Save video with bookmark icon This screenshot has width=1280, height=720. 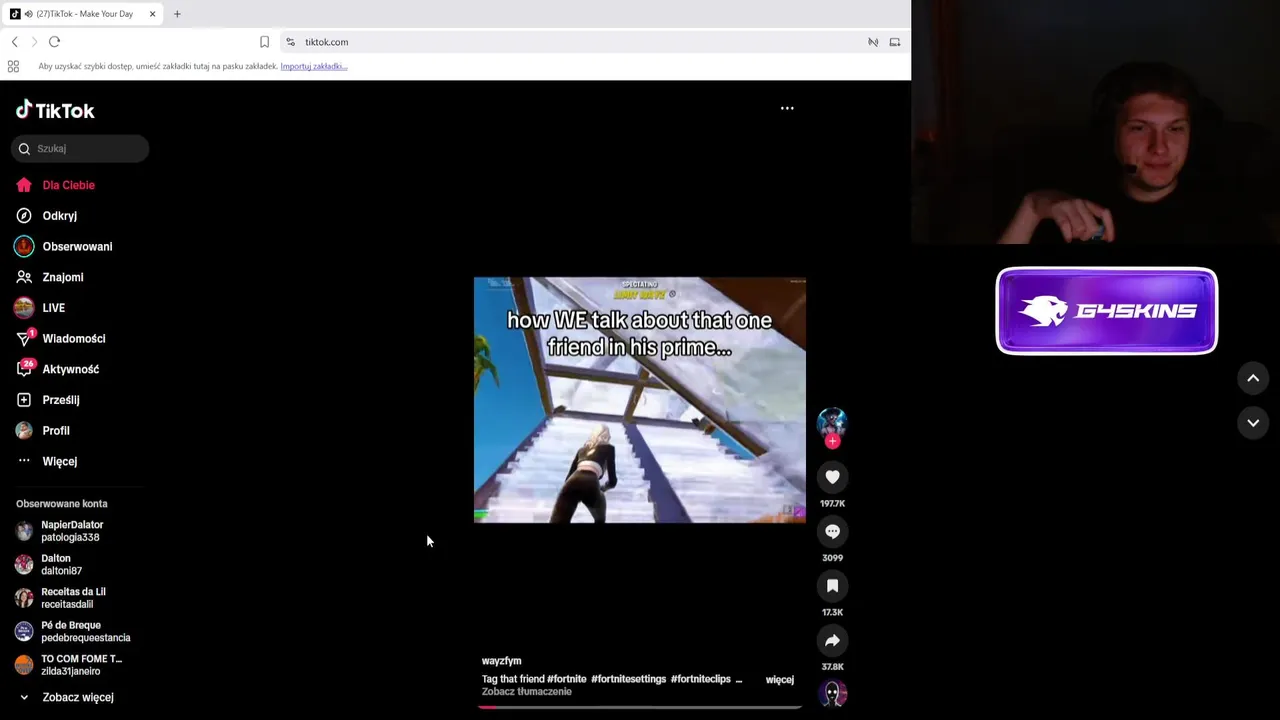click(832, 586)
